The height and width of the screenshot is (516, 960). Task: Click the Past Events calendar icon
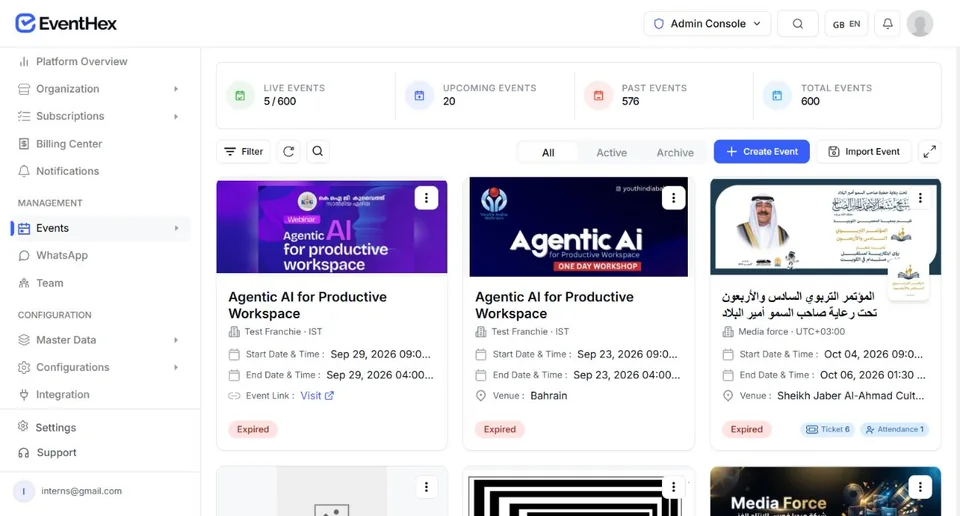[x=598, y=95]
